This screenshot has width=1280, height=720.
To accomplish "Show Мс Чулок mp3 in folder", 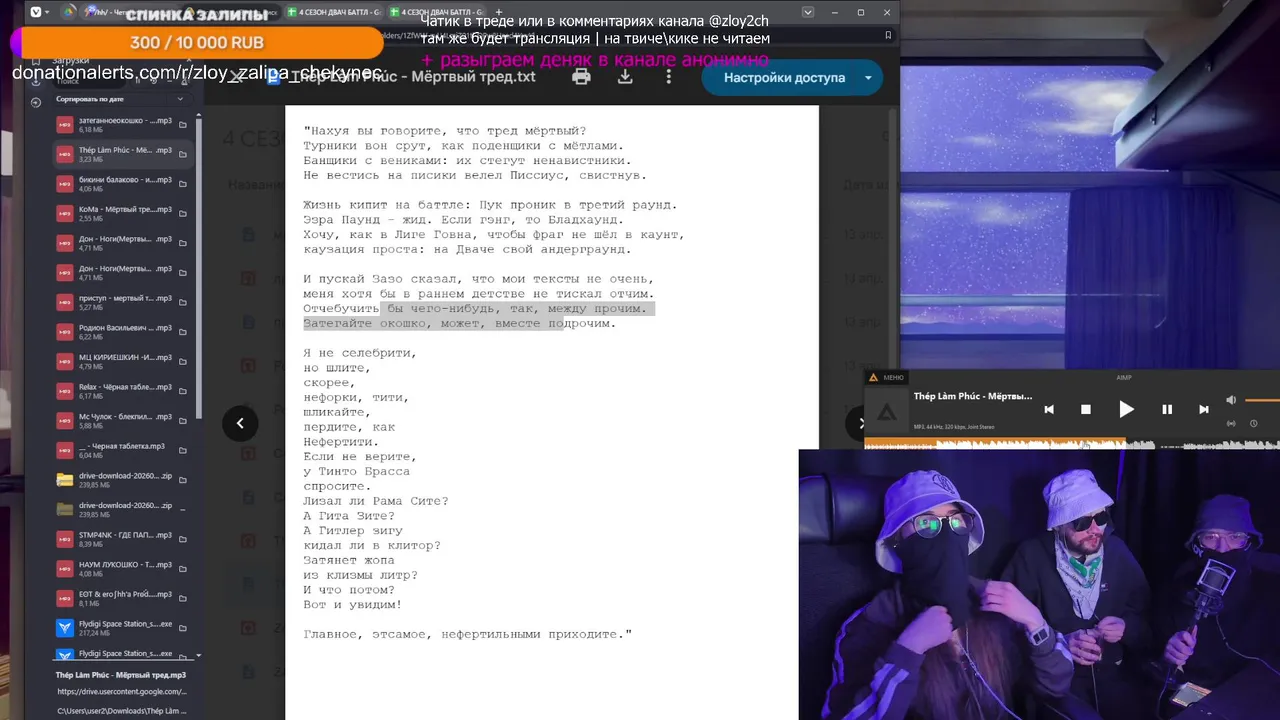I will point(182,421).
